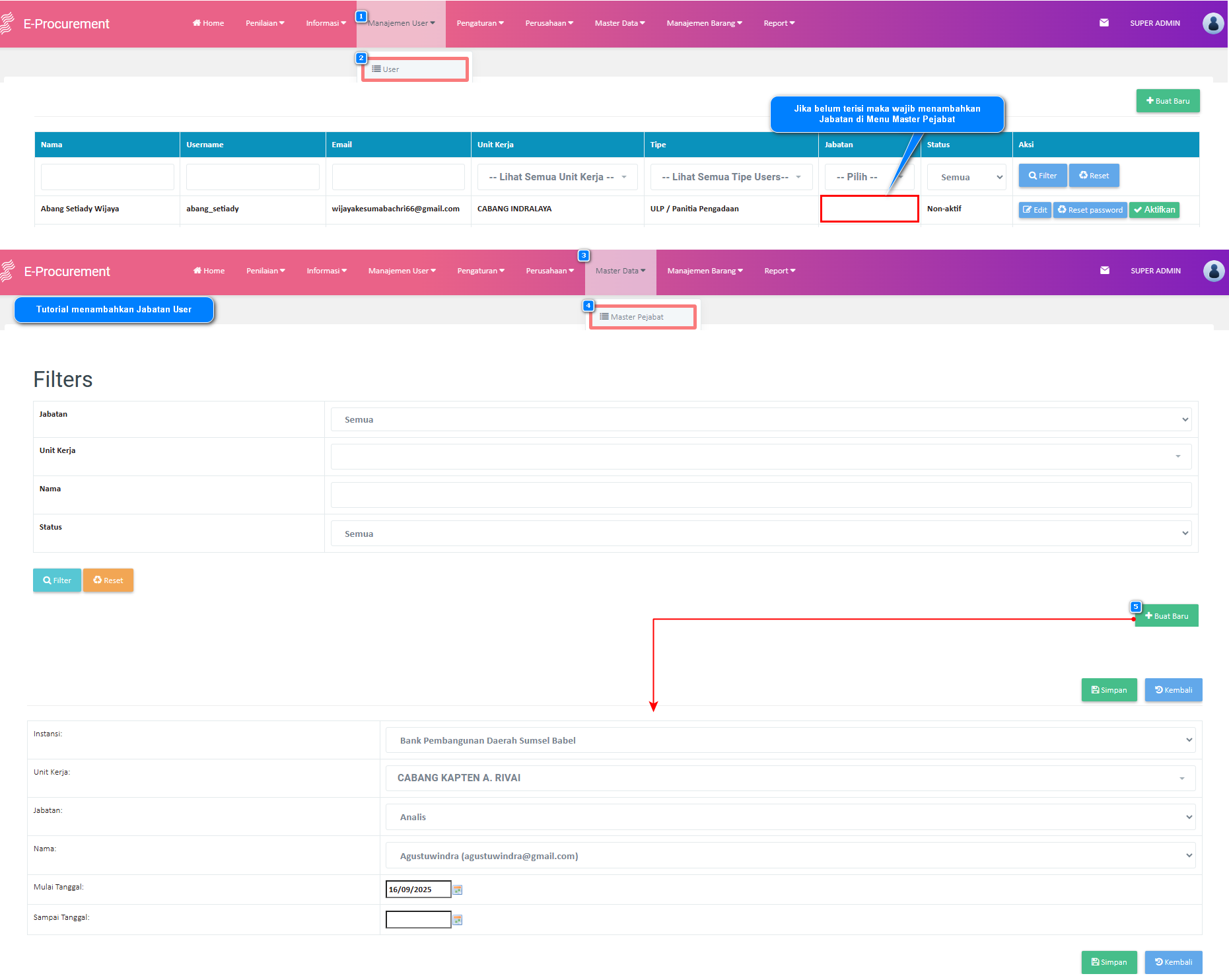Open the Lihat Semua Tipe Users dropdown
Viewport: 1229px width, 980px height.
731,177
